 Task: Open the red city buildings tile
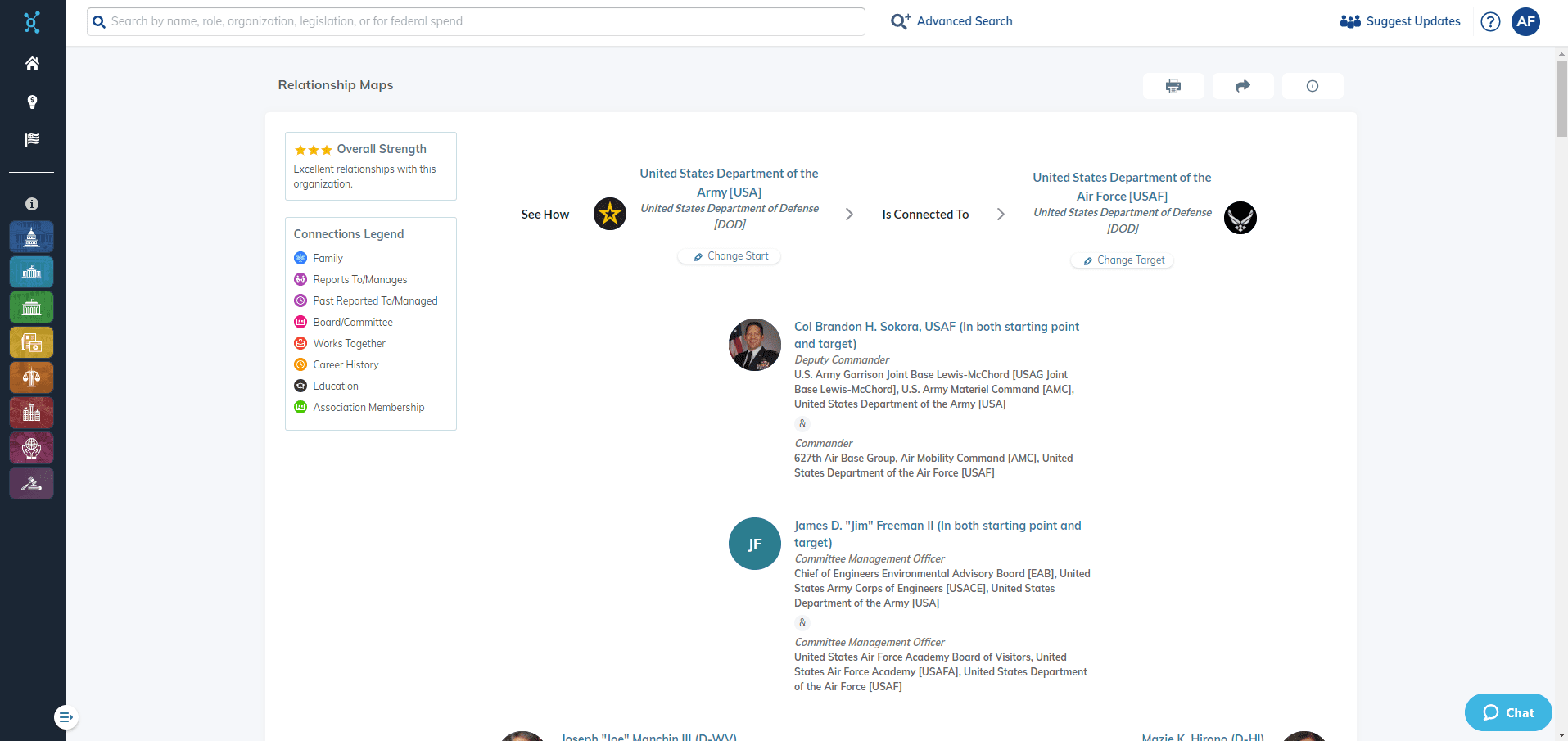coord(32,413)
